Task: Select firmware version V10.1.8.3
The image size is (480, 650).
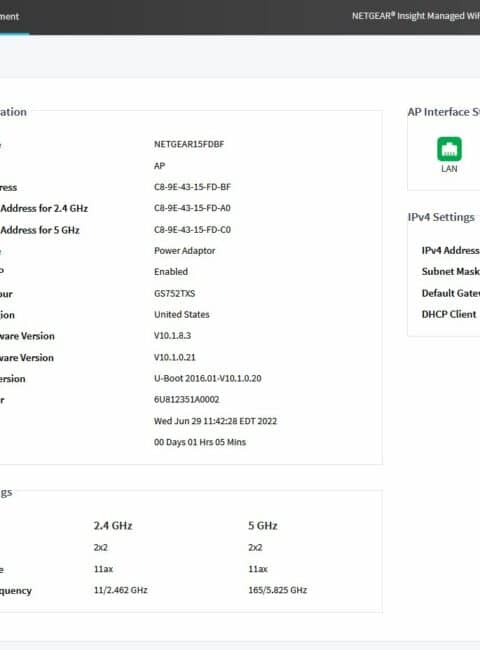Action: pos(172,336)
